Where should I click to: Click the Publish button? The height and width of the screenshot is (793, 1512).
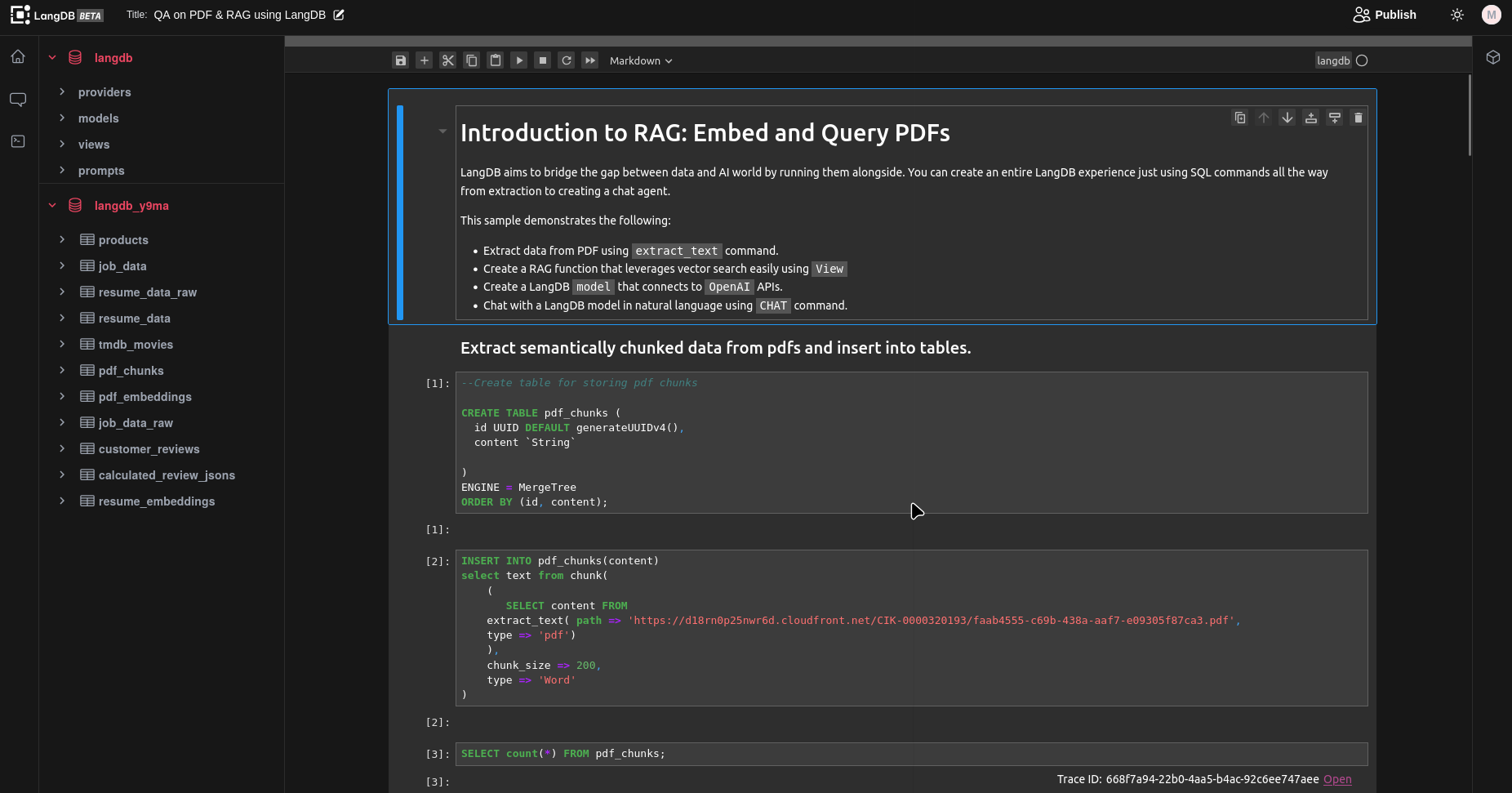click(1385, 15)
